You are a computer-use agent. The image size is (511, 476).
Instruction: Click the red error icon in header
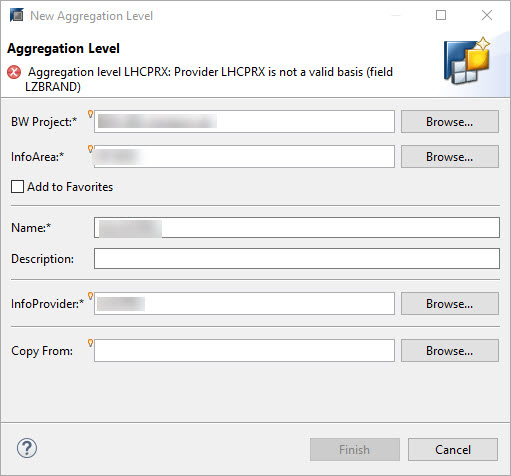(14, 72)
